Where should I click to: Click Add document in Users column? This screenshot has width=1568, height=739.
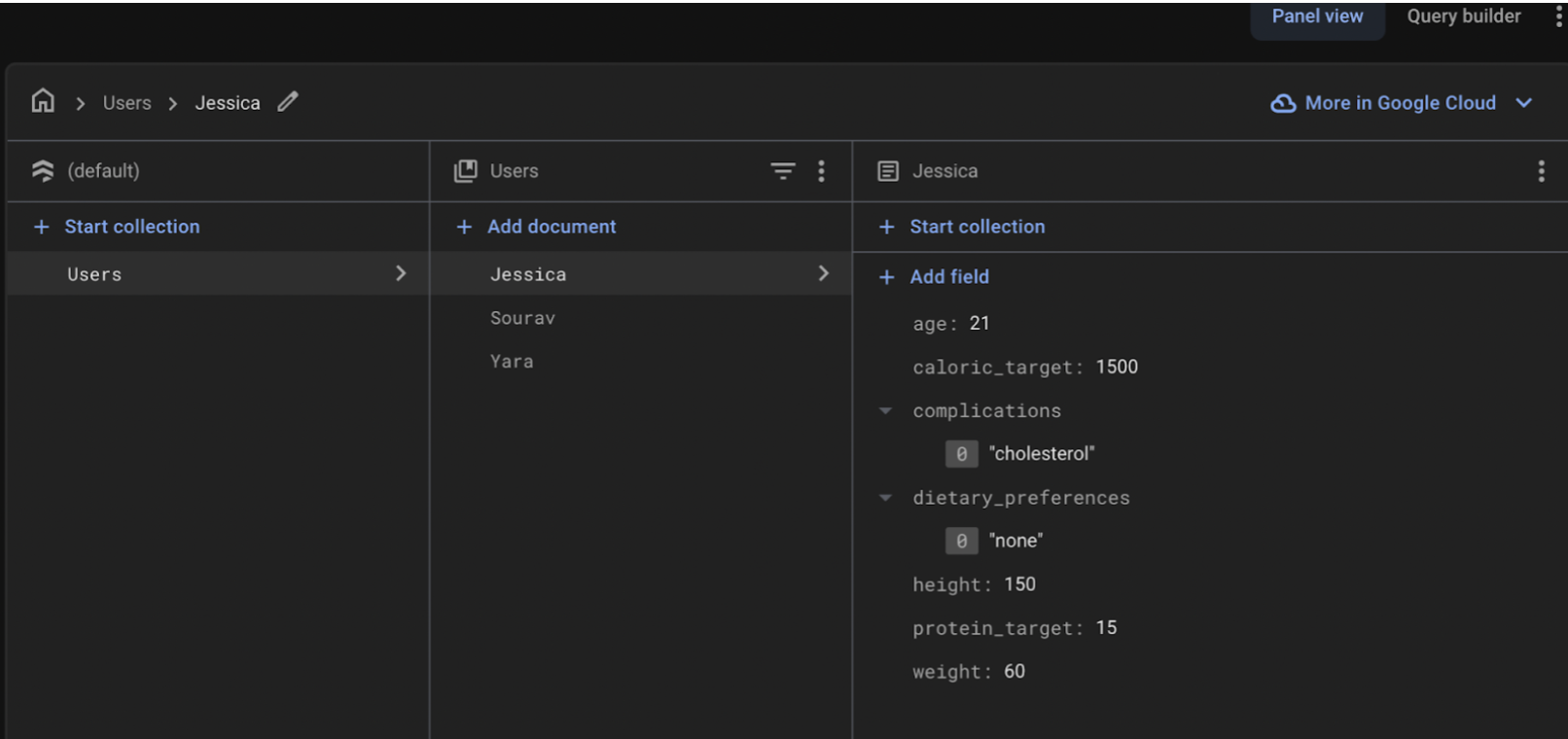[551, 227]
